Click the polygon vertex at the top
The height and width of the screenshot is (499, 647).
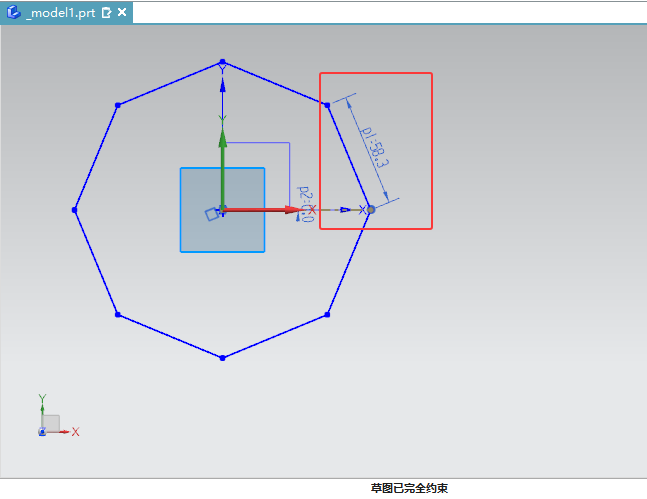222,62
